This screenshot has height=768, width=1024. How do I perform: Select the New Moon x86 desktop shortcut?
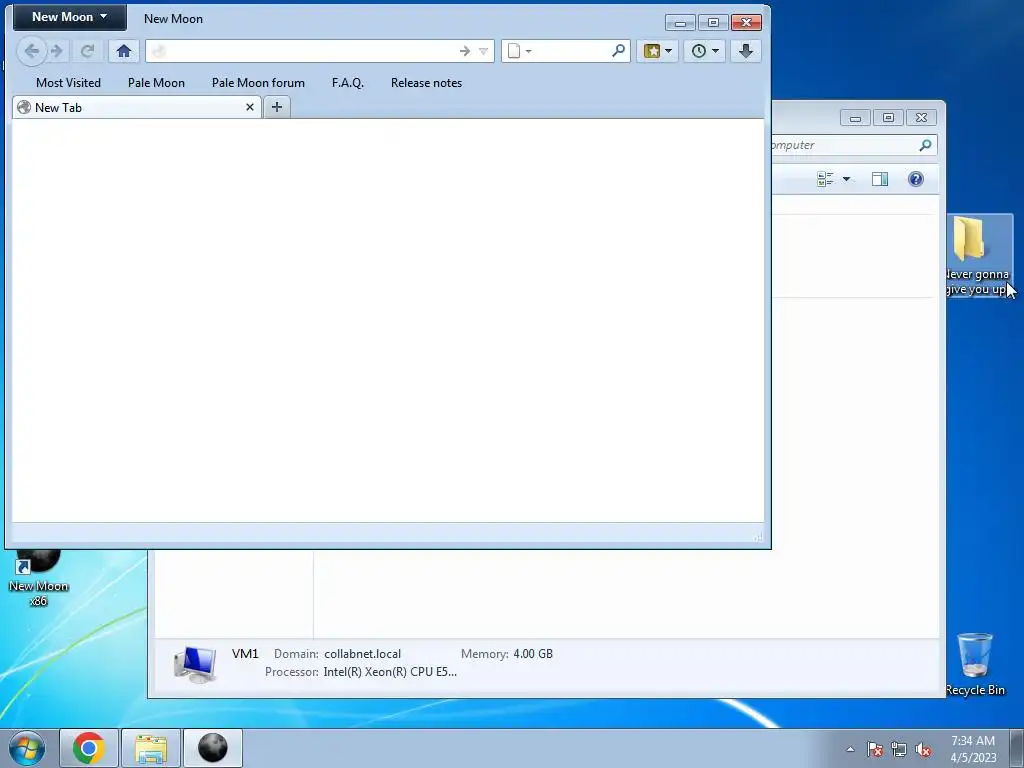coord(39,580)
